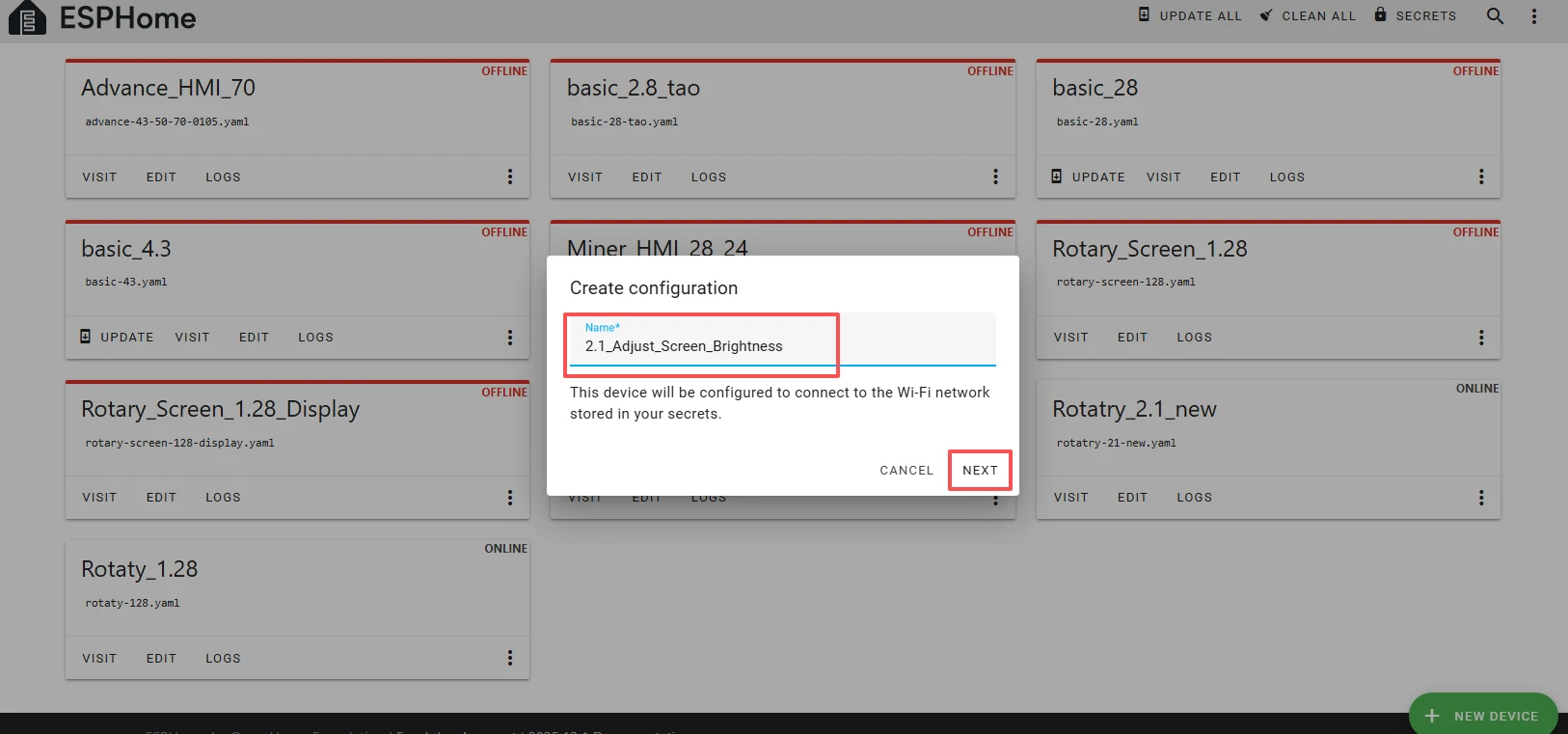This screenshot has height=734, width=1568.
Task: Open Logs for Rotatry_2.1_new
Action: tap(1194, 498)
